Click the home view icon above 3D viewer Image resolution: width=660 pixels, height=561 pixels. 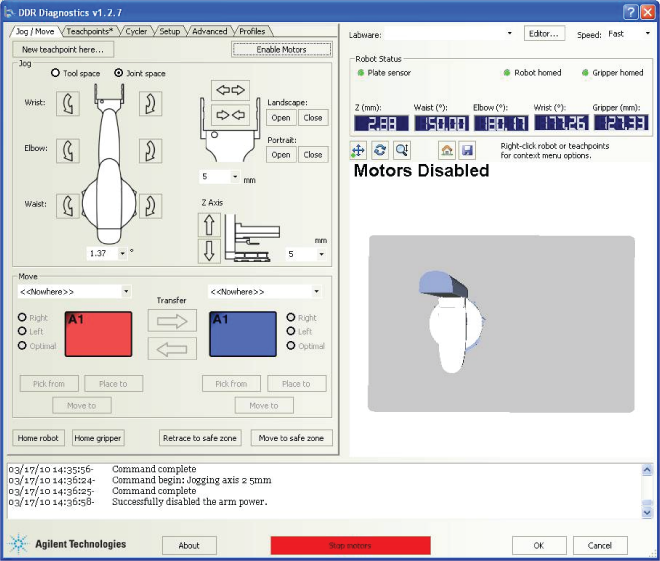coord(447,150)
